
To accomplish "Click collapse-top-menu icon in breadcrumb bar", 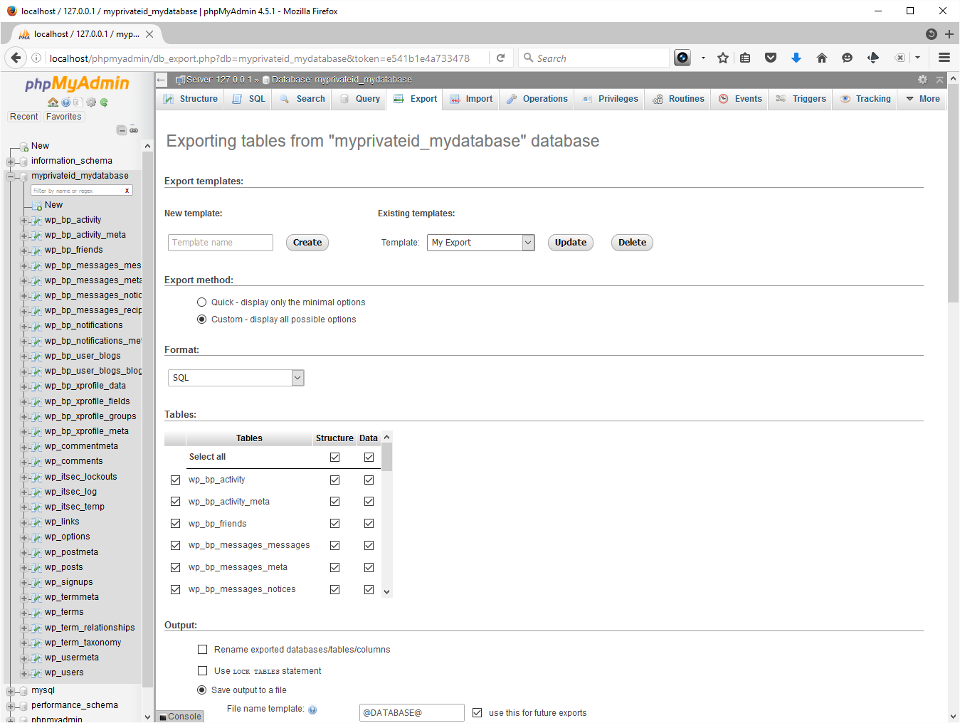I will point(940,80).
